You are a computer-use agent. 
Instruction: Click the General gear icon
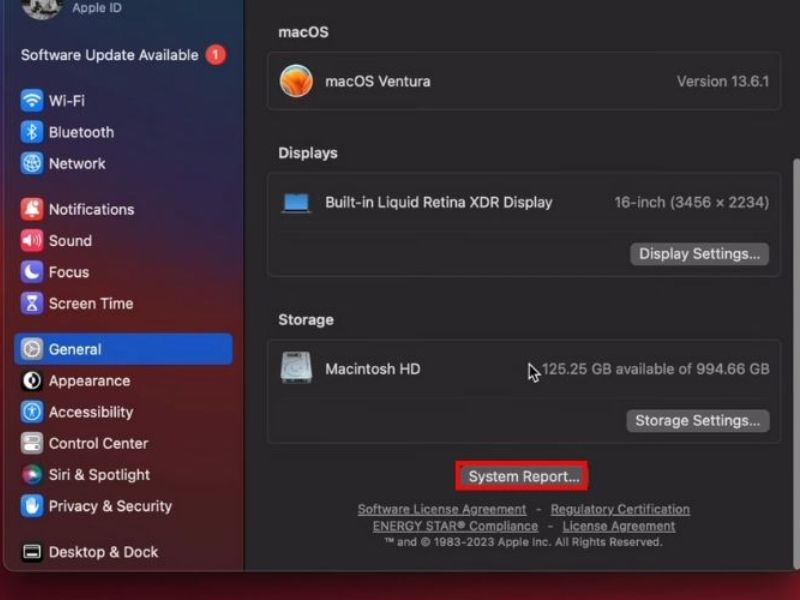pyautogui.click(x=32, y=349)
